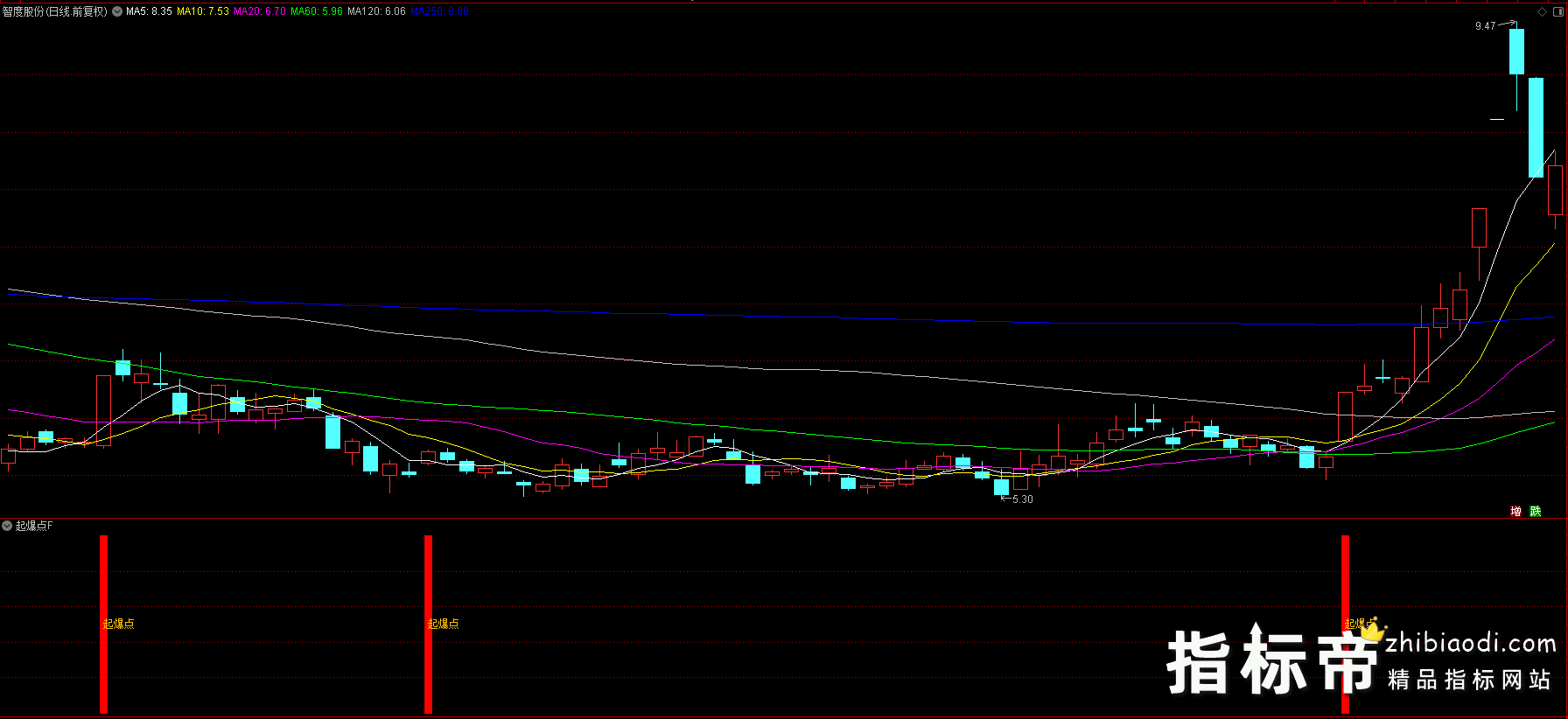Expand the dropdown beside 智度股份 chart title
The height and width of the screenshot is (719, 1568).
tap(117, 11)
